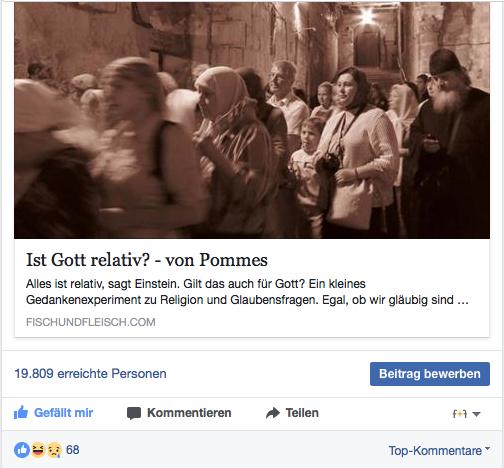Click the page identity icon beside Teilen
Viewport: 504px width, 468px height.
460,414
